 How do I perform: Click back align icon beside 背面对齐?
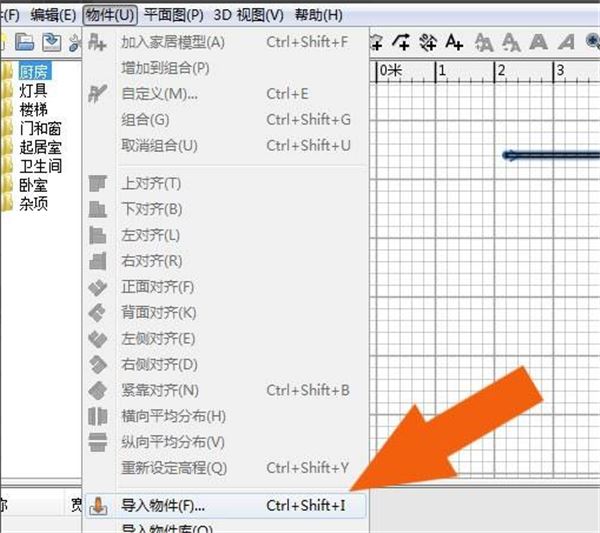click(x=98, y=313)
